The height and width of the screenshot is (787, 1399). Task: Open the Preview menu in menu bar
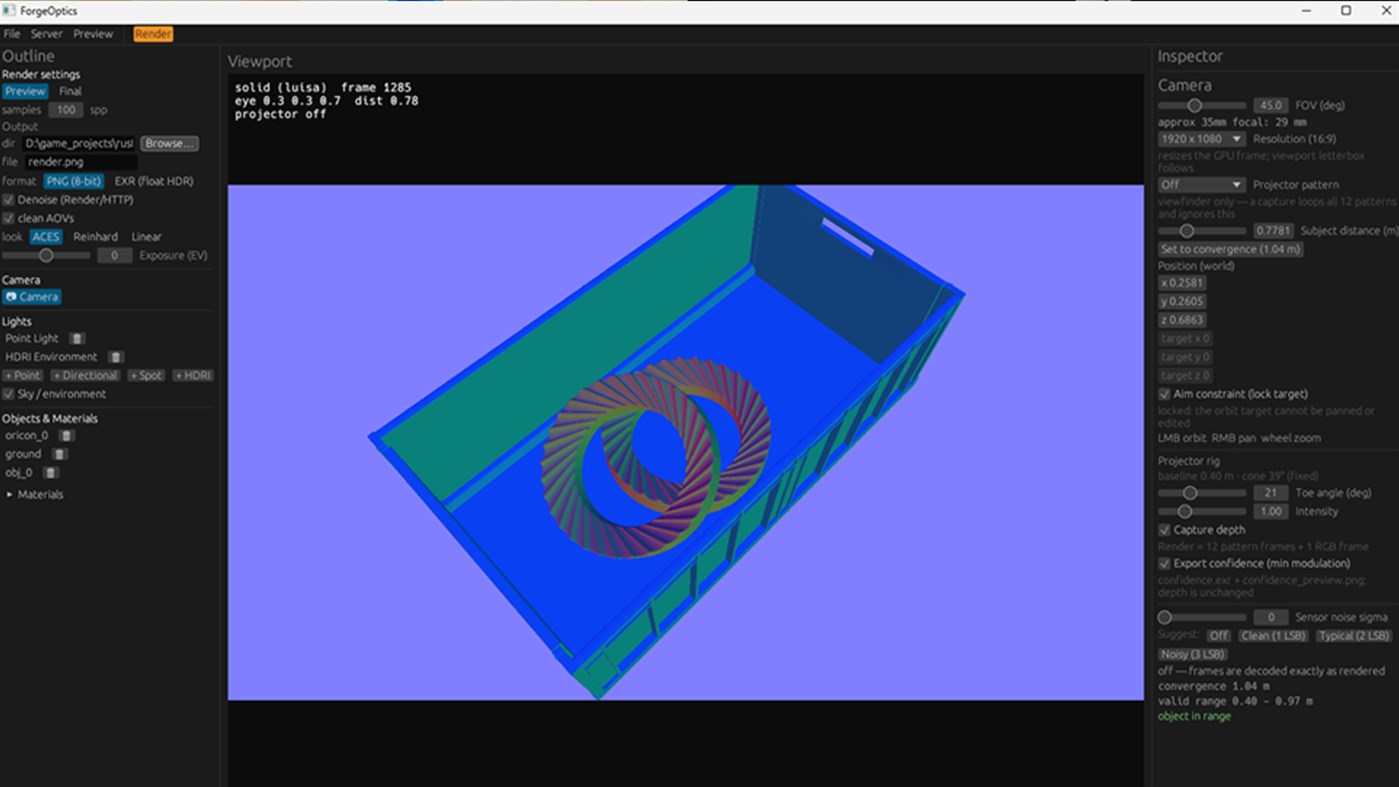pos(93,34)
